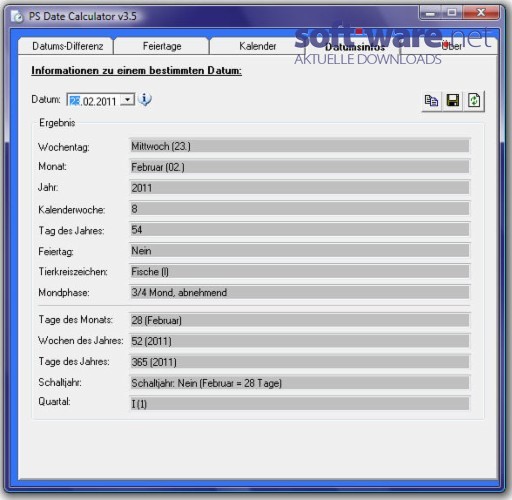This screenshot has width=512, height=500.
Task: Switch to the Feiertage tab
Action: pyautogui.click(x=162, y=46)
